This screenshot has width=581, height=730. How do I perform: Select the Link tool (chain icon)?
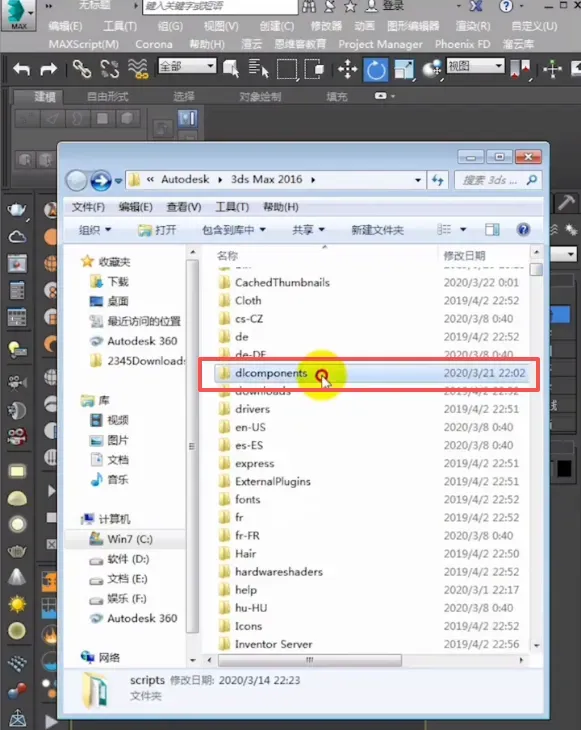[82, 69]
